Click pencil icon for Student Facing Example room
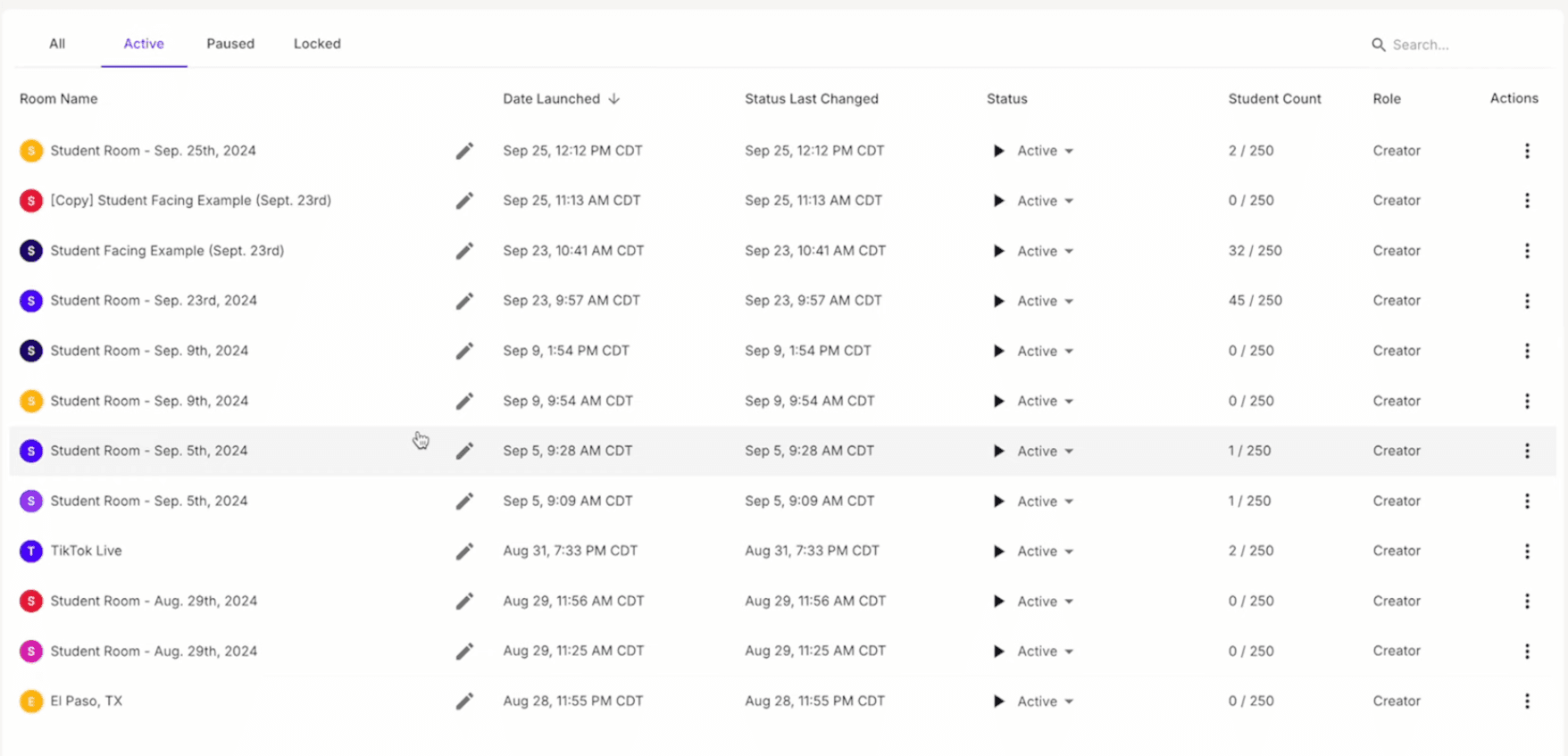This screenshot has height=756, width=1568. click(x=464, y=251)
